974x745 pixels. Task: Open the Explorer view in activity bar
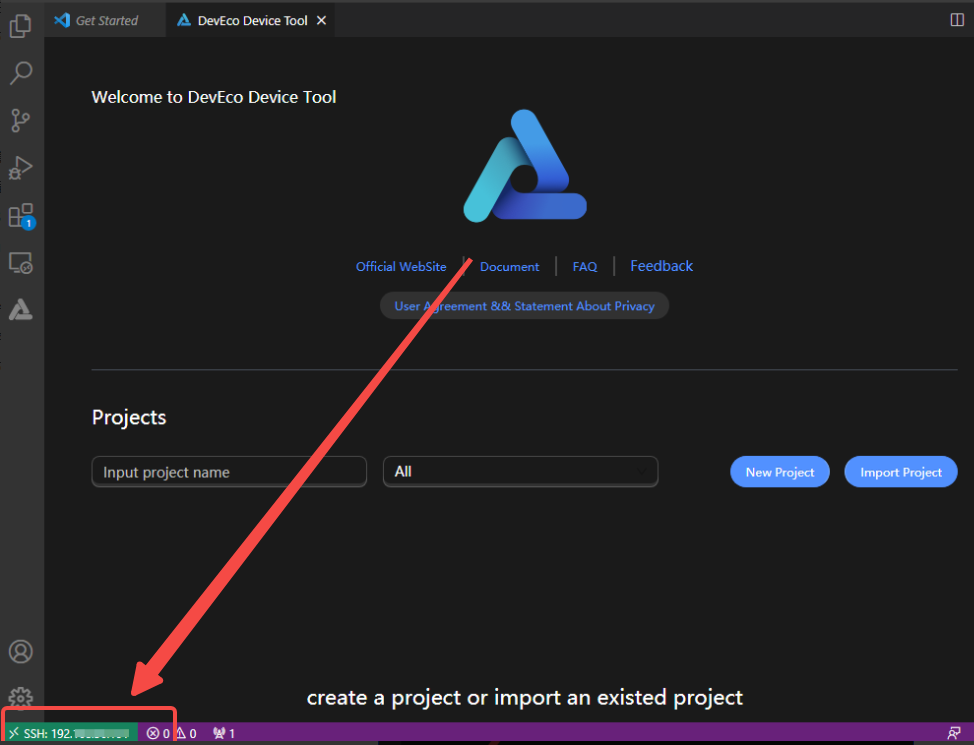pyautogui.click(x=20, y=25)
